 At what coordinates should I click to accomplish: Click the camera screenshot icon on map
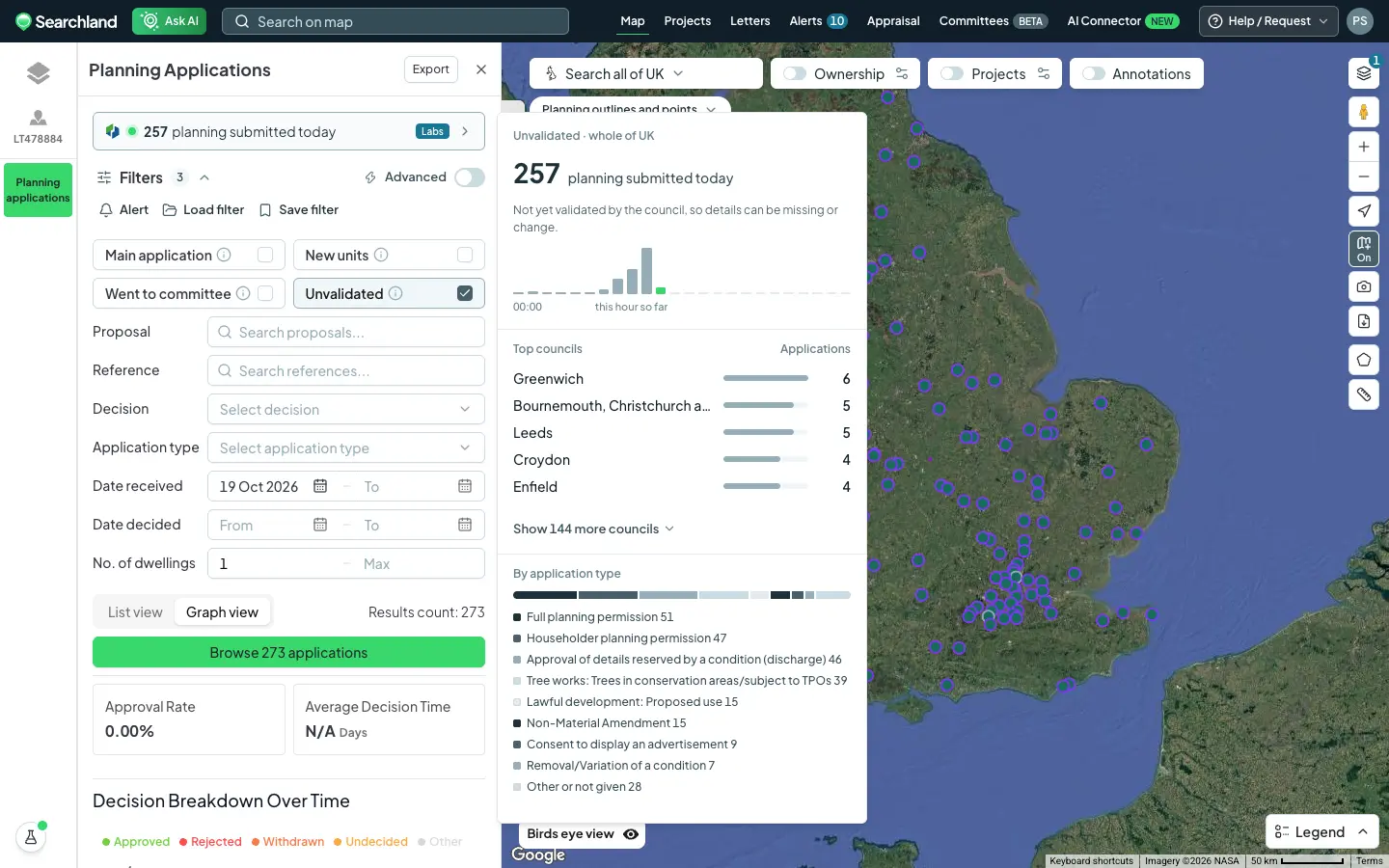[x=1363, y=286]
